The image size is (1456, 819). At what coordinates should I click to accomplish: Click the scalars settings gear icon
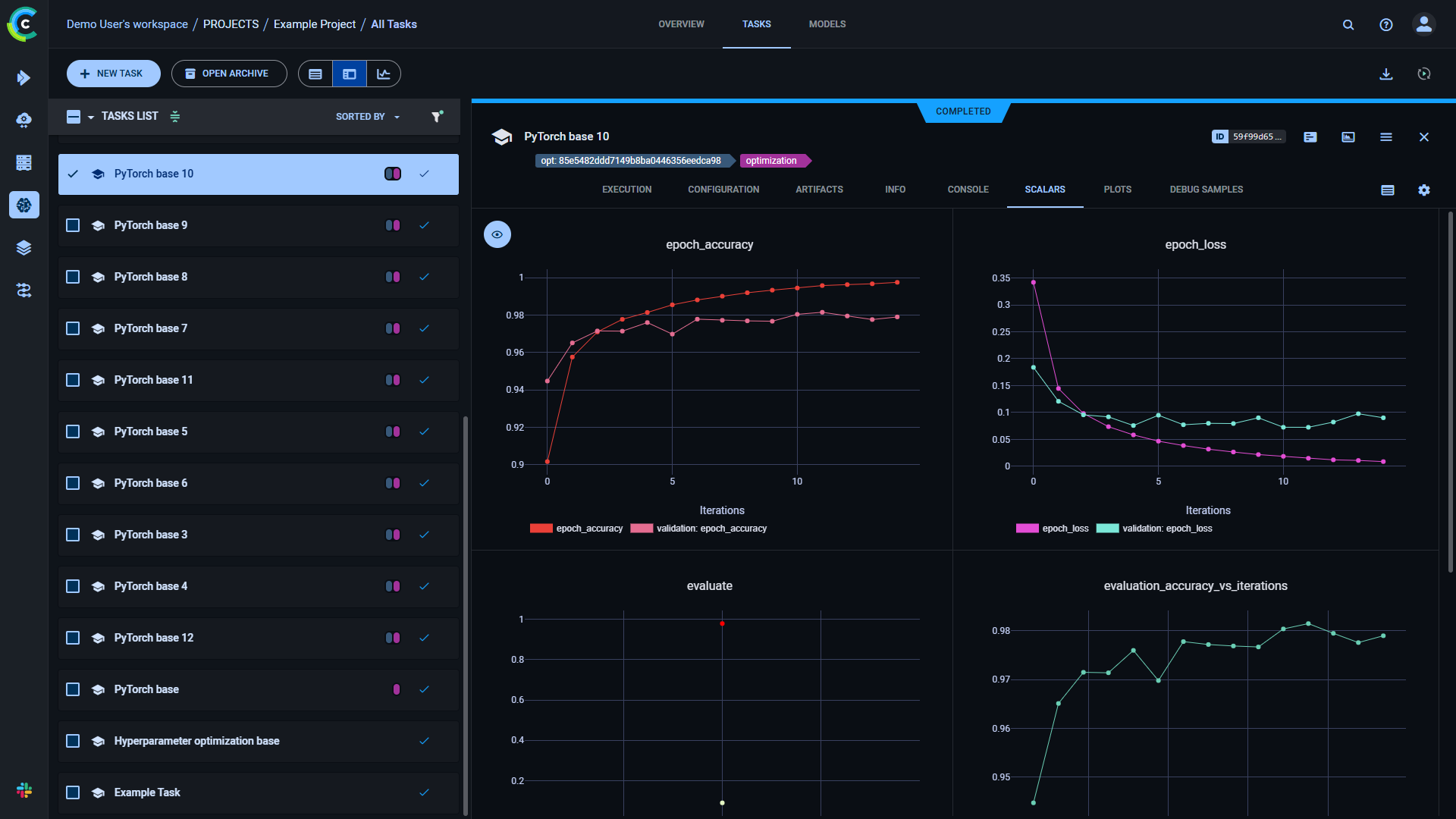pos(1423,190)
